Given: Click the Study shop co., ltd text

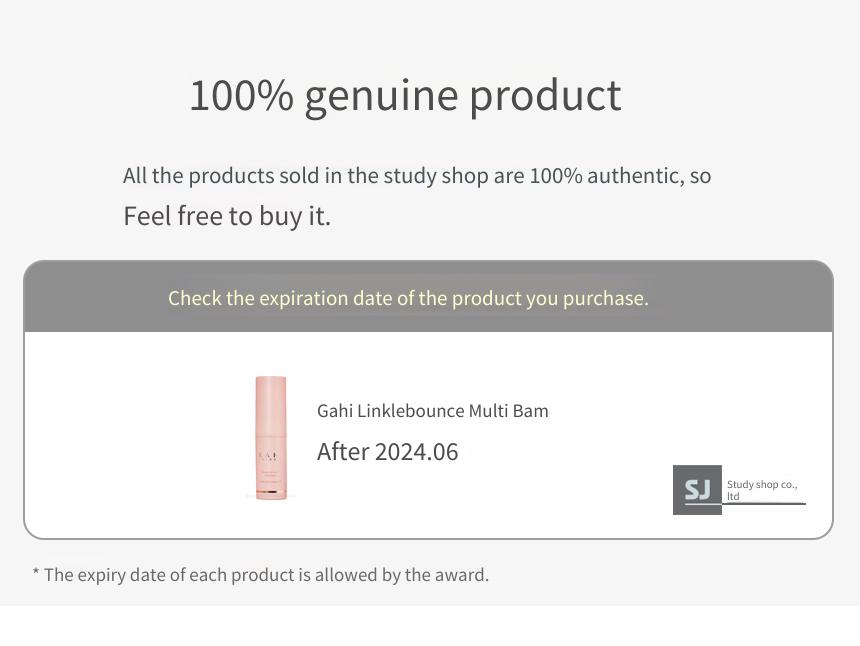Looking at the screenshot, I should click(762, 490).
